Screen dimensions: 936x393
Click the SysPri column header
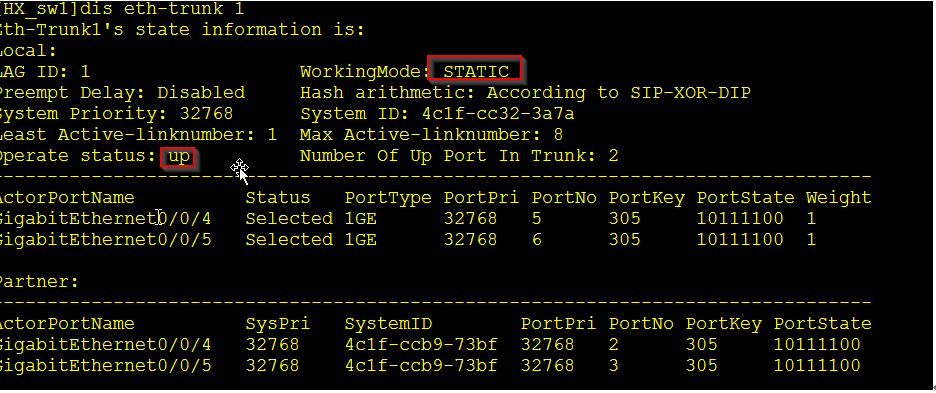tap(278, 324)
